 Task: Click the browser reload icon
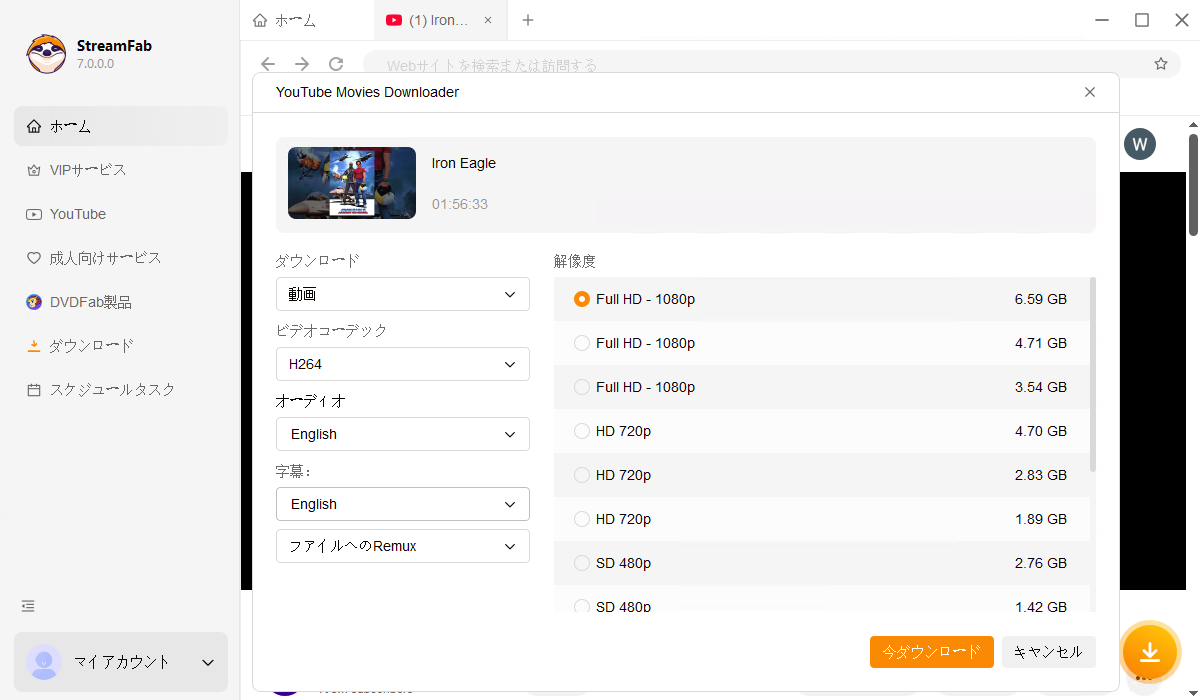[336, 64]
